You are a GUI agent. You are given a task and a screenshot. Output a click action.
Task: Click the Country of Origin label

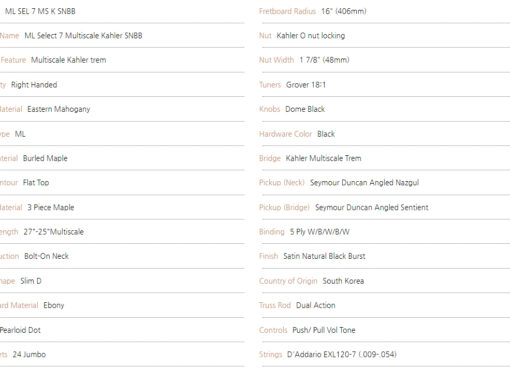(288, 281)
